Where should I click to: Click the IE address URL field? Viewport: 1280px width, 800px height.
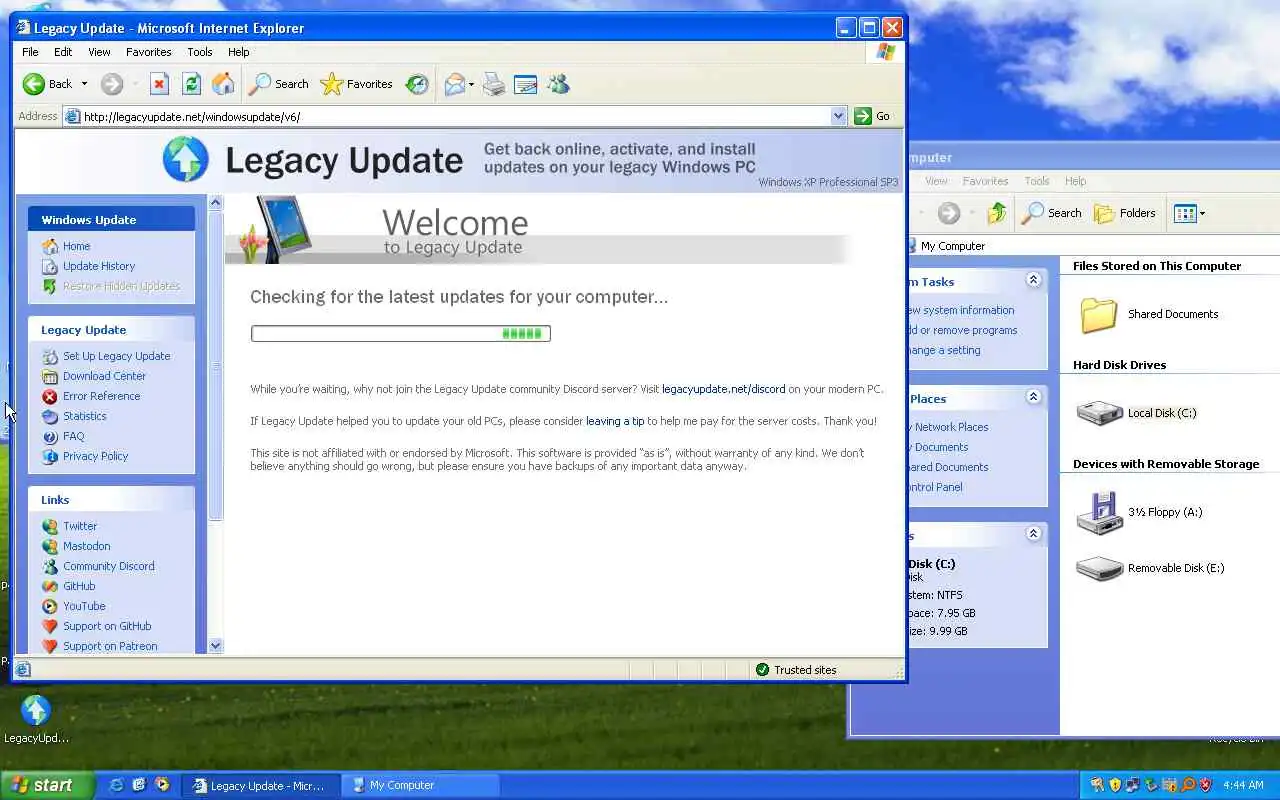point(455,117)
